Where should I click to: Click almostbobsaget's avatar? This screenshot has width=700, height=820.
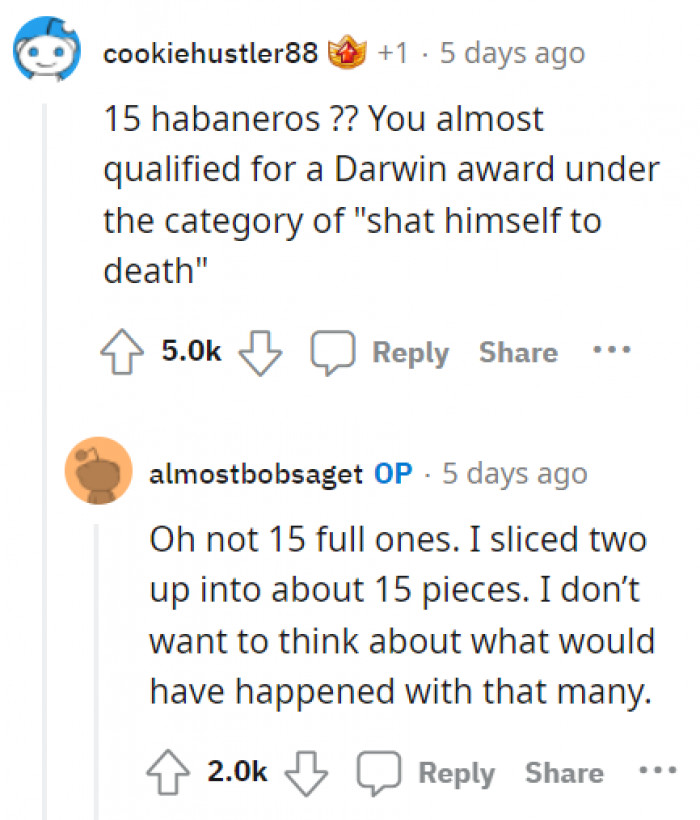98,473
